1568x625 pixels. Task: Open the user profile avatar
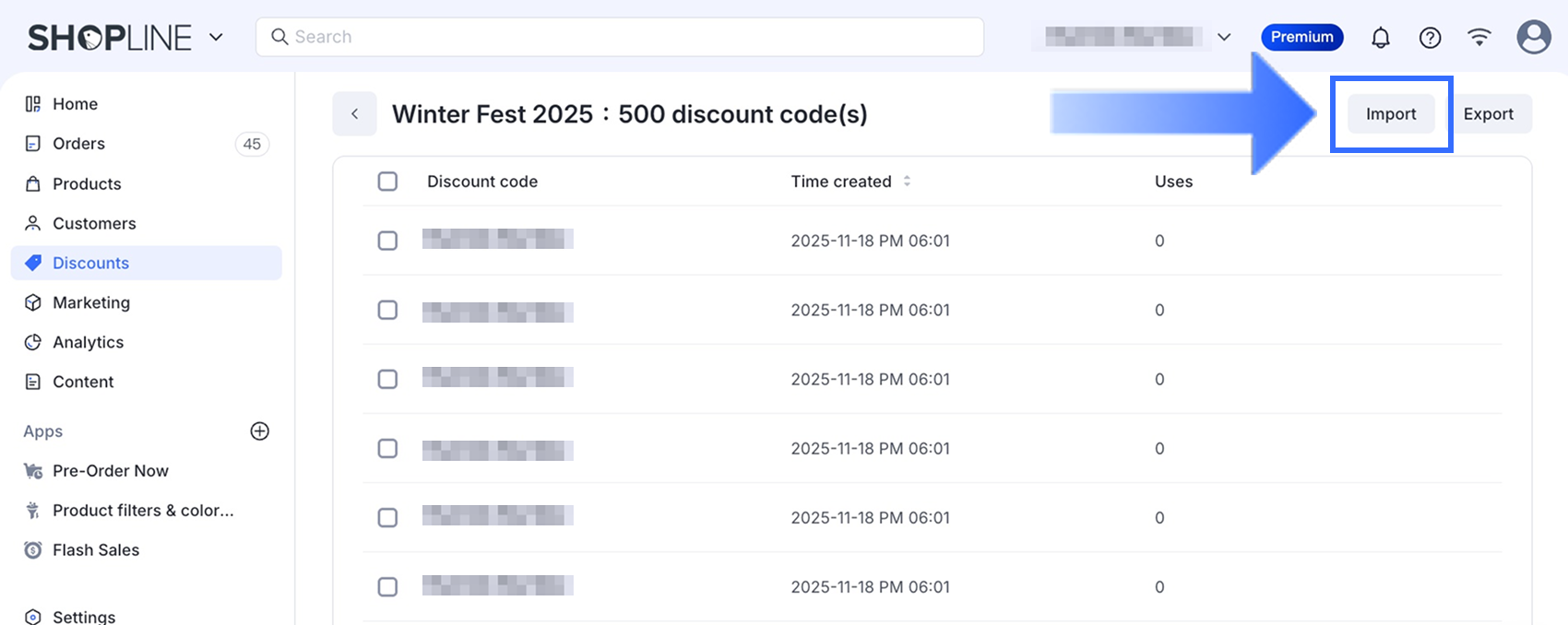pyautogui.click(x=1533, y=37)
